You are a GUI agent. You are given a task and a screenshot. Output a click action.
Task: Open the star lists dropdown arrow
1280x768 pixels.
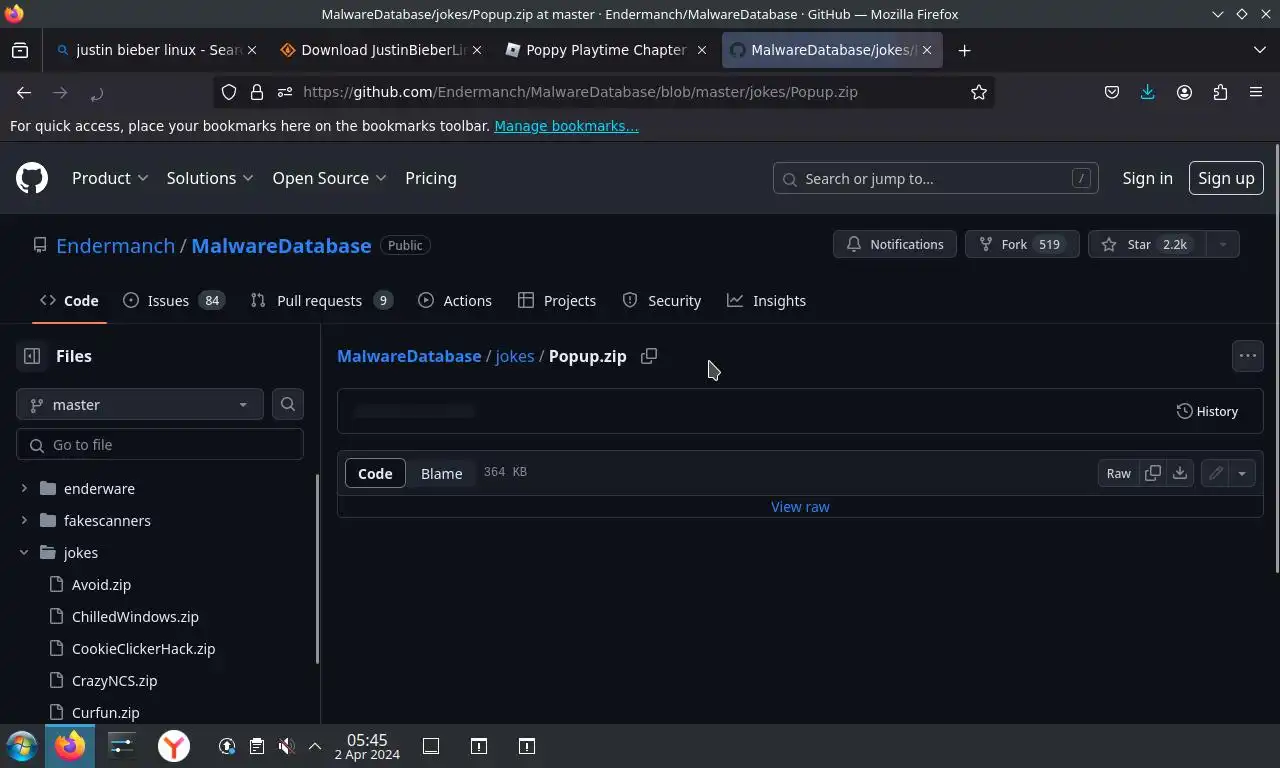1222,244
